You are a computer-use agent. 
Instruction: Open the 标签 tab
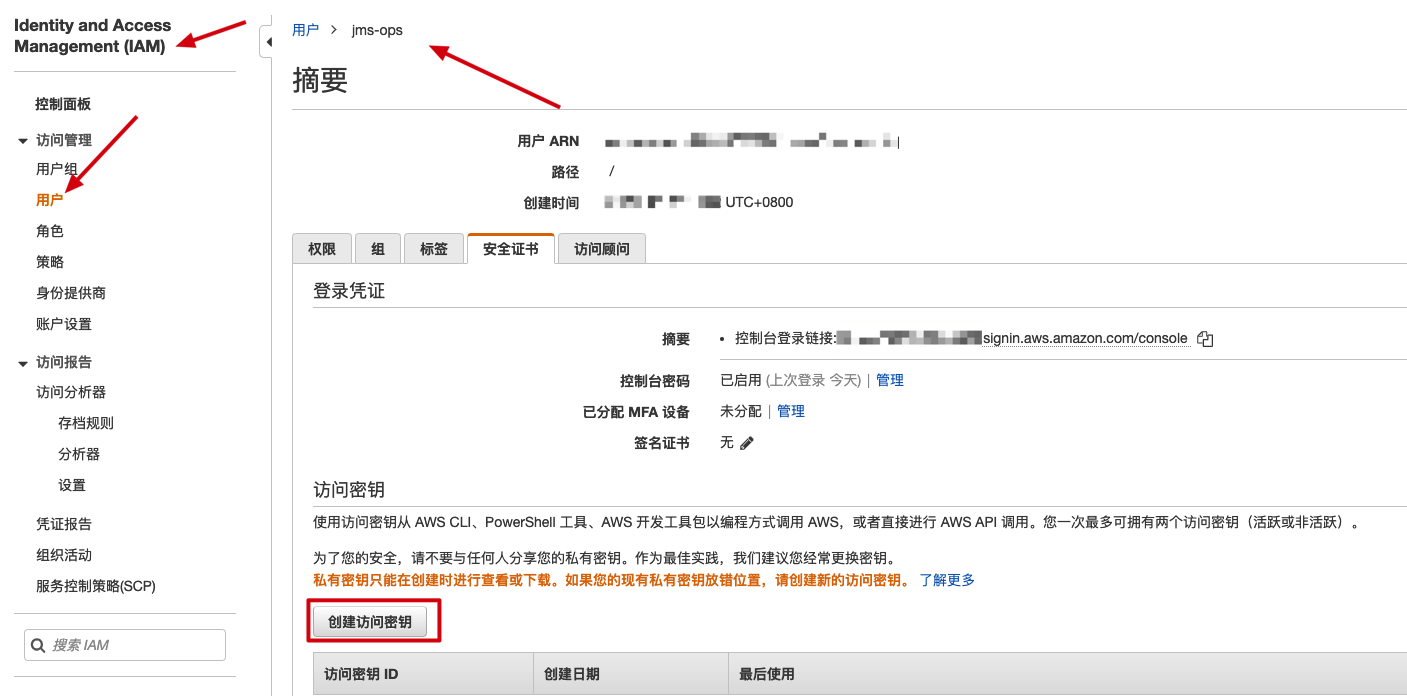tap(434, 249)
